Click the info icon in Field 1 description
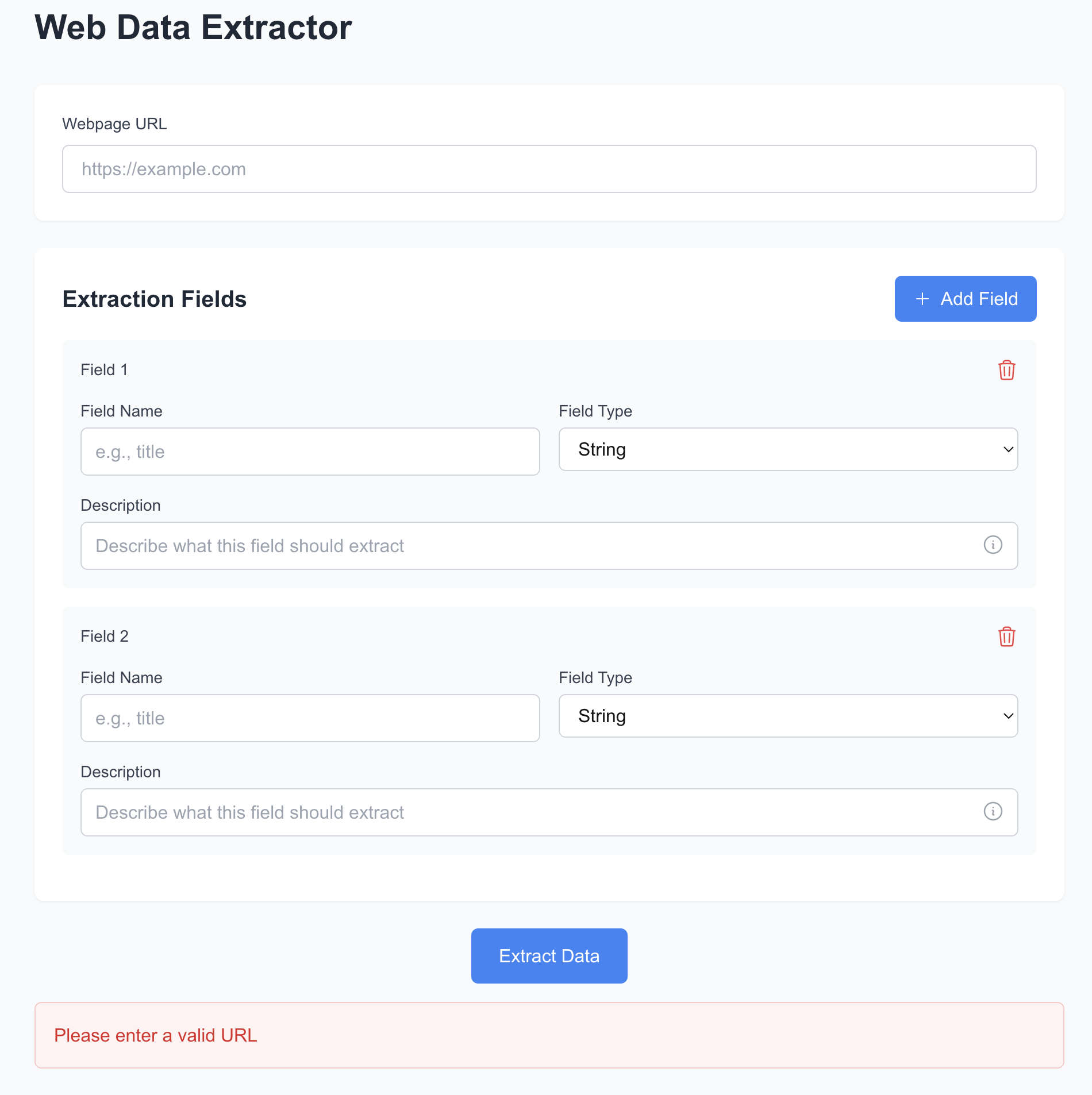The width and height of the screenshot is (1092, 1095). click(x=993, y=545)
